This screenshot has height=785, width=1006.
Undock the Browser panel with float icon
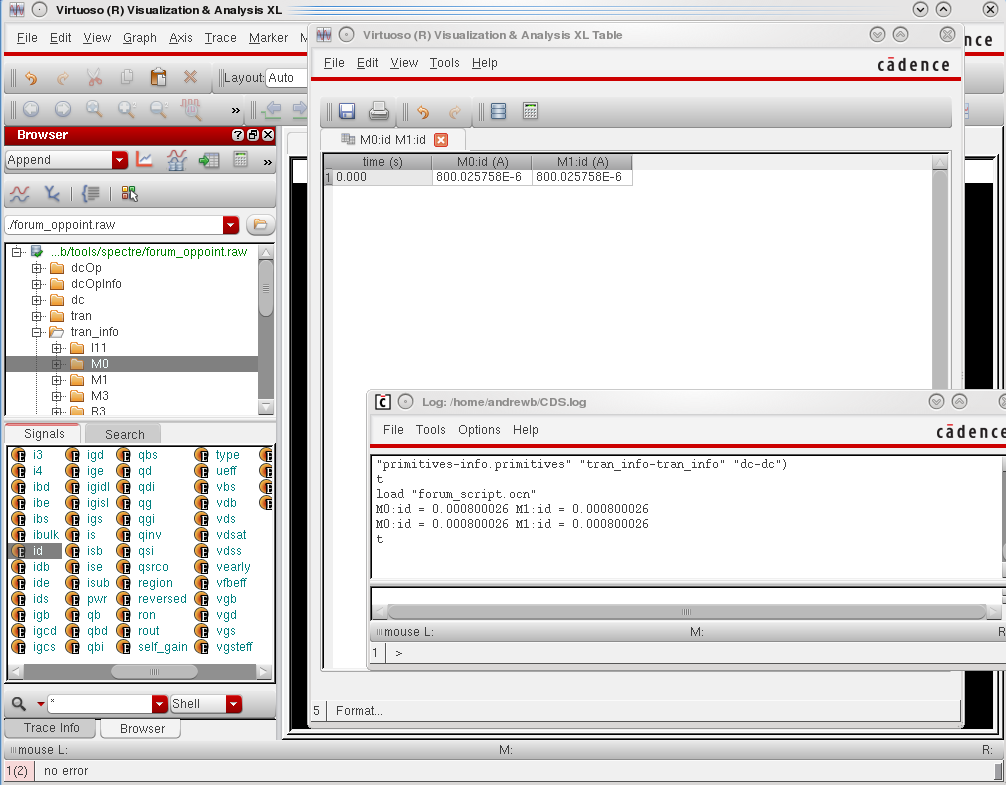tap(253, 135)
